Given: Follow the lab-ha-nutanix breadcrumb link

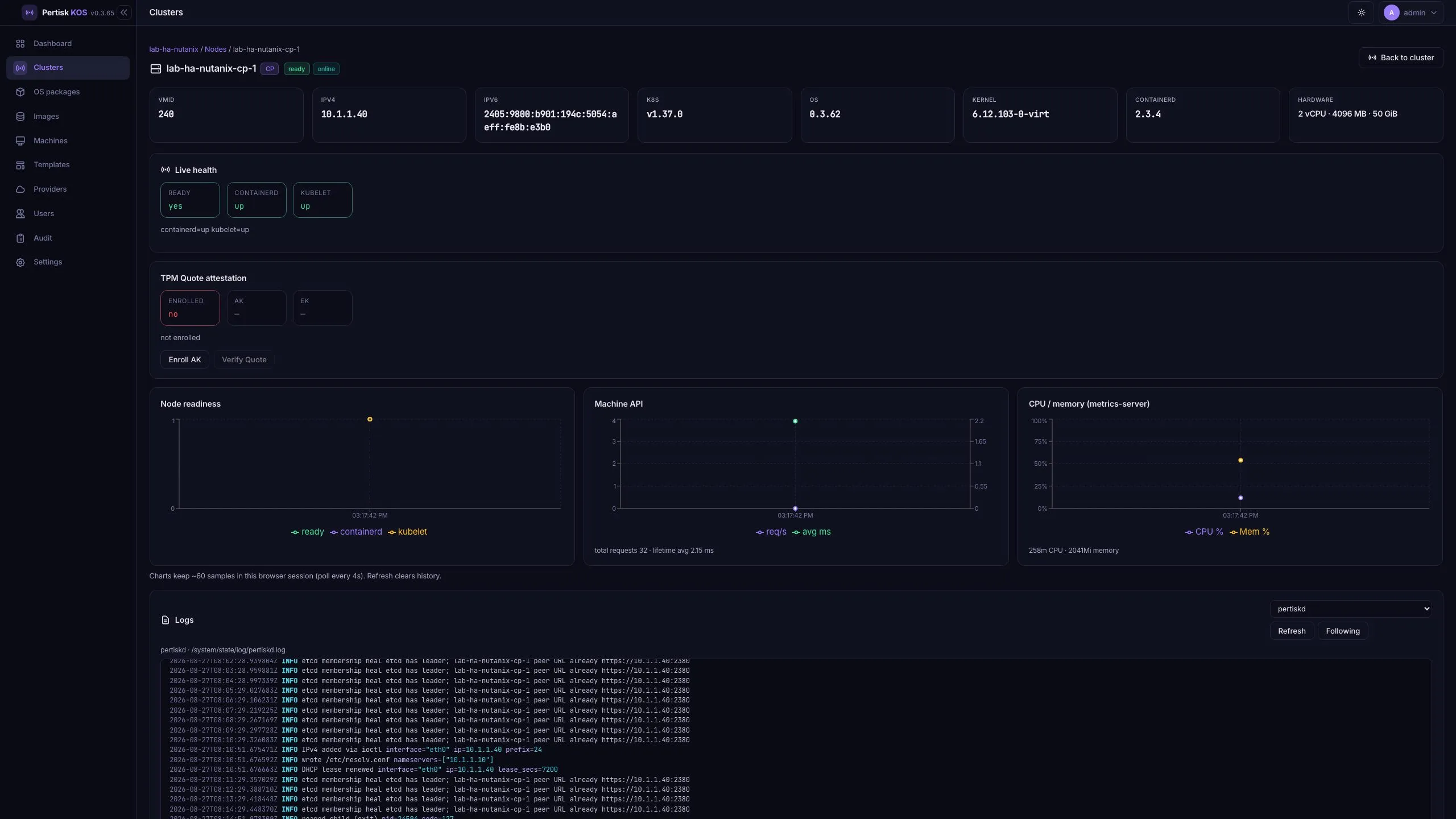Looking at the screenshot, I should click(173, 49).
